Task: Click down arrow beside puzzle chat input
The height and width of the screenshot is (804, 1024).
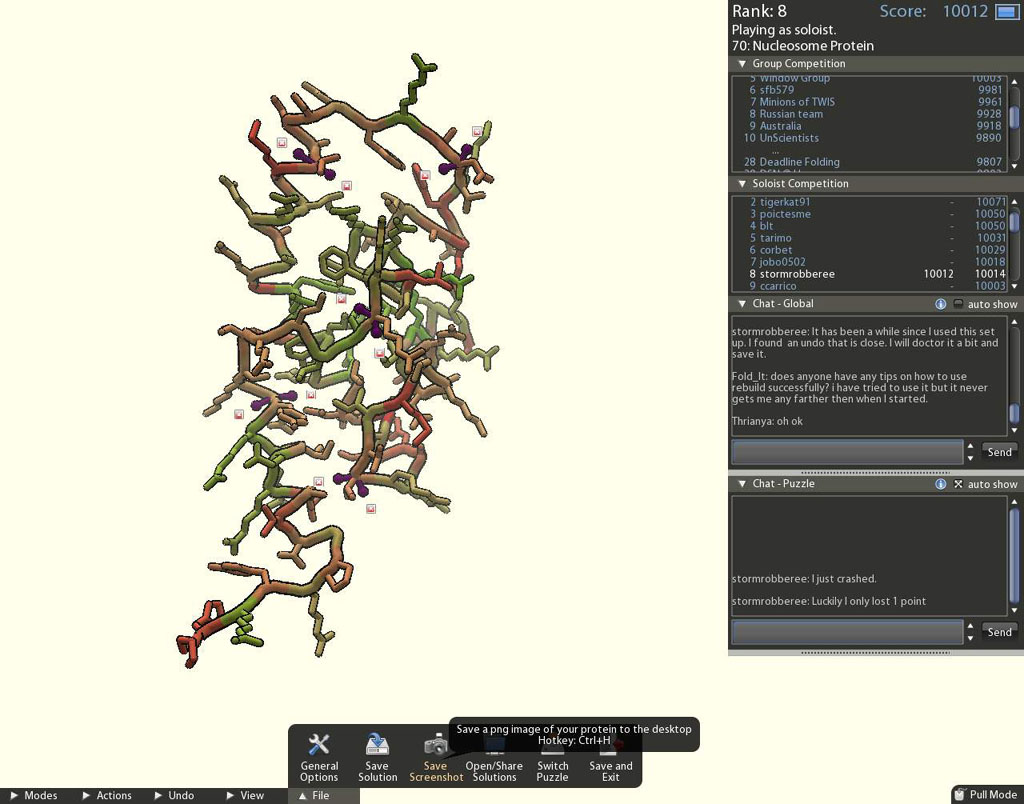Action: (x=970, y=638)
